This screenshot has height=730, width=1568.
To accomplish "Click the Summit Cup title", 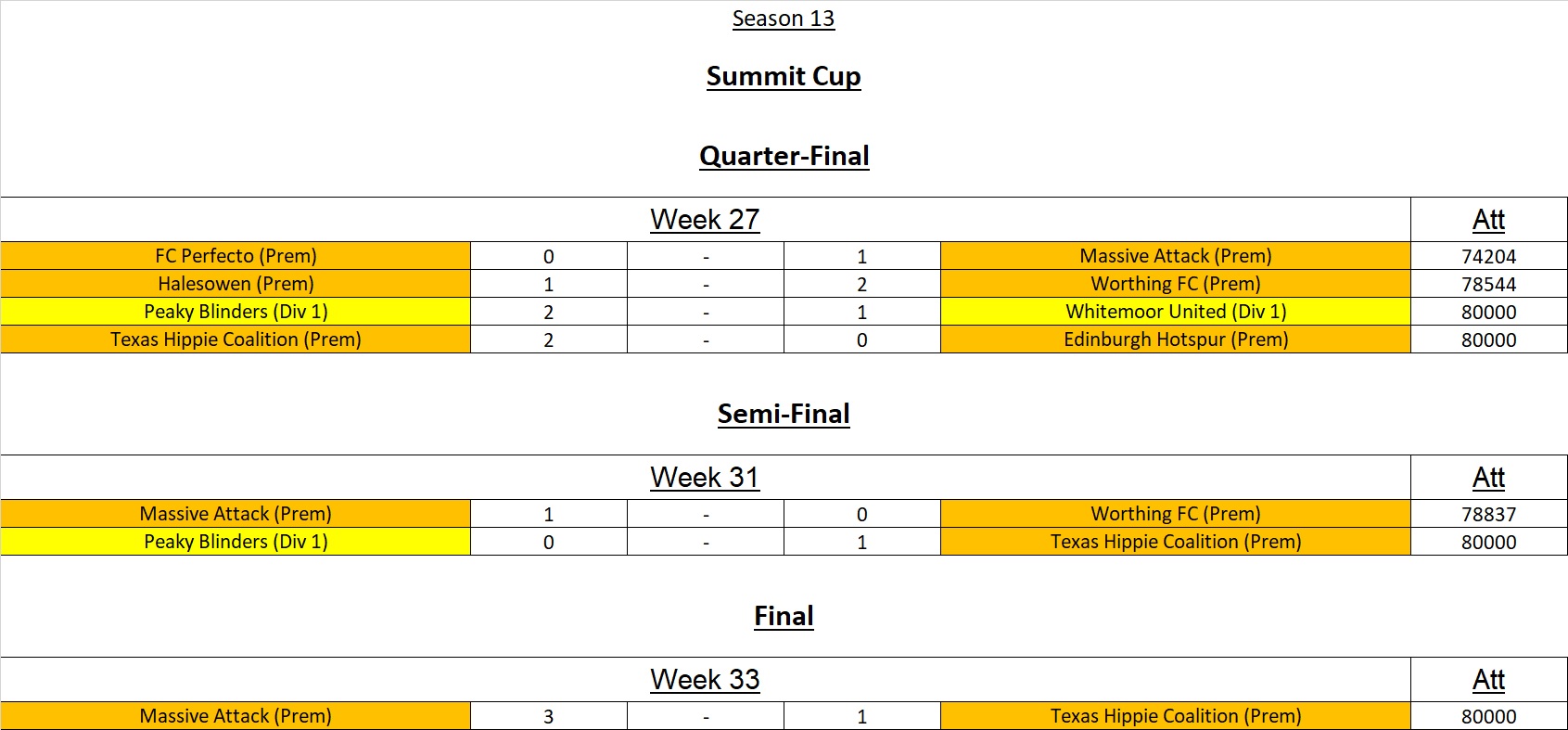I will click(784, 76).
